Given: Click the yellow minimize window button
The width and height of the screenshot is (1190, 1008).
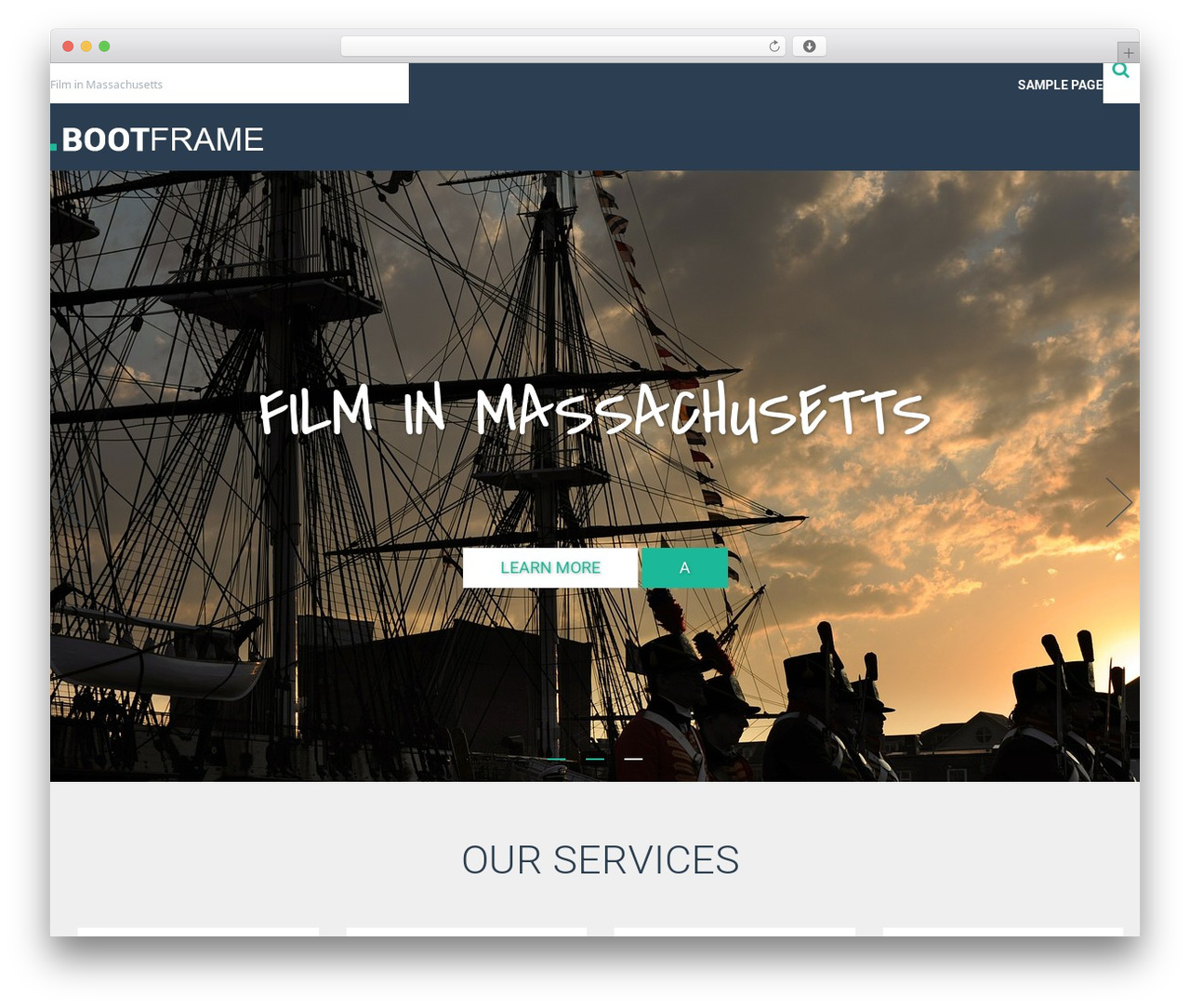Looking at the screenshot, I should [86, 46].
